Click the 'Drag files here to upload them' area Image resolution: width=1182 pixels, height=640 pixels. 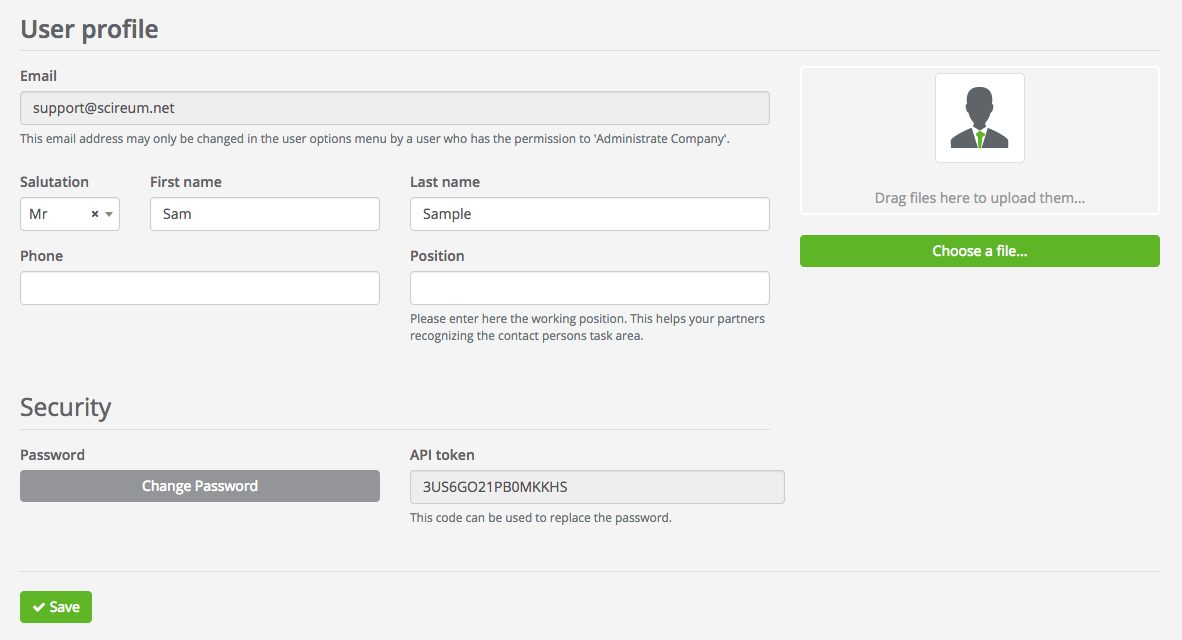coord(979,198)
